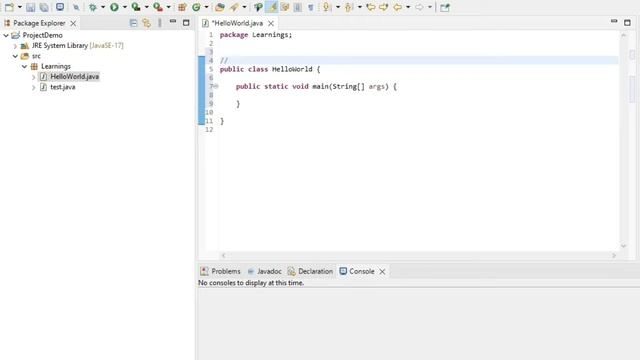Toggle Link with Editor in Package Explorer

tap(146, 23)
